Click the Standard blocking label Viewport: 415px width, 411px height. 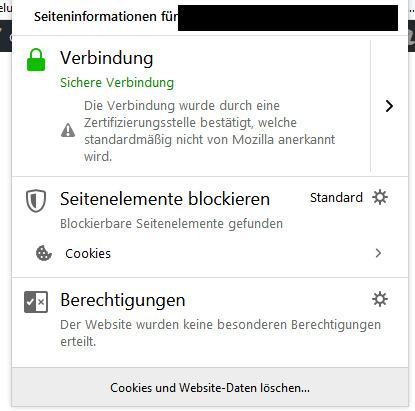click(x=336, y=198)
